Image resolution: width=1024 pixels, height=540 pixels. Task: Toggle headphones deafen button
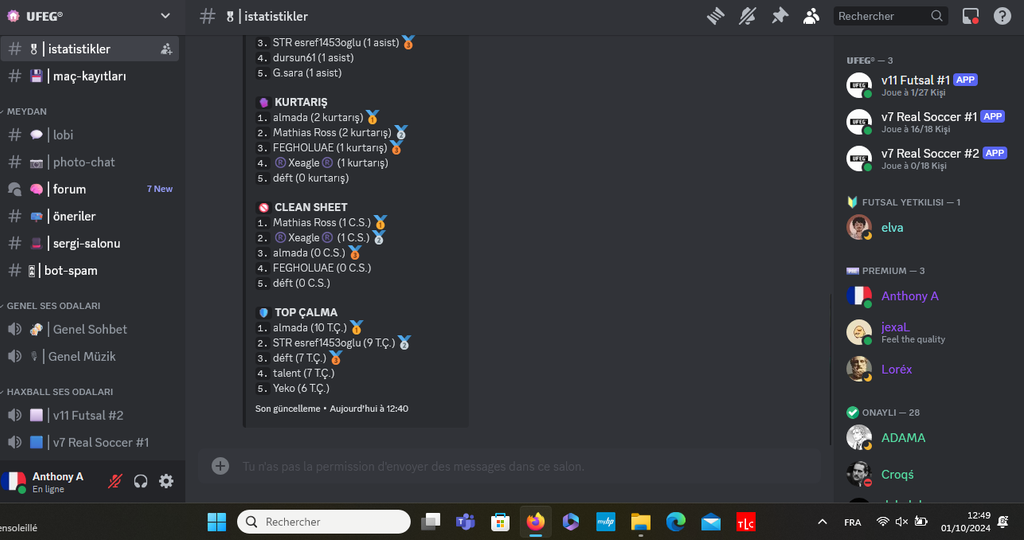(140, 482)
